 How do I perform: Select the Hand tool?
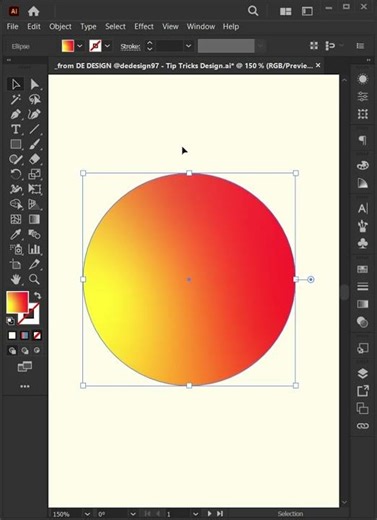coord(15,279)
